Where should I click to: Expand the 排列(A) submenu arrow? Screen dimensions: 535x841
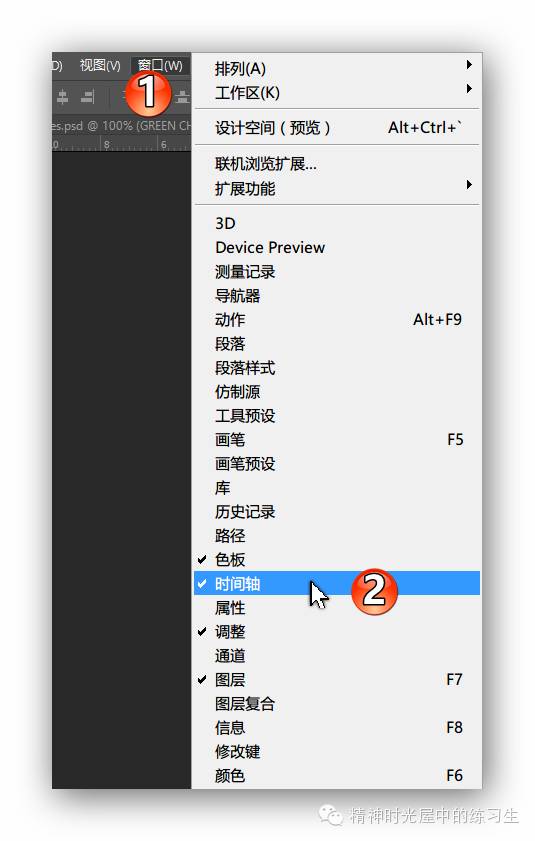pos(469,65)
